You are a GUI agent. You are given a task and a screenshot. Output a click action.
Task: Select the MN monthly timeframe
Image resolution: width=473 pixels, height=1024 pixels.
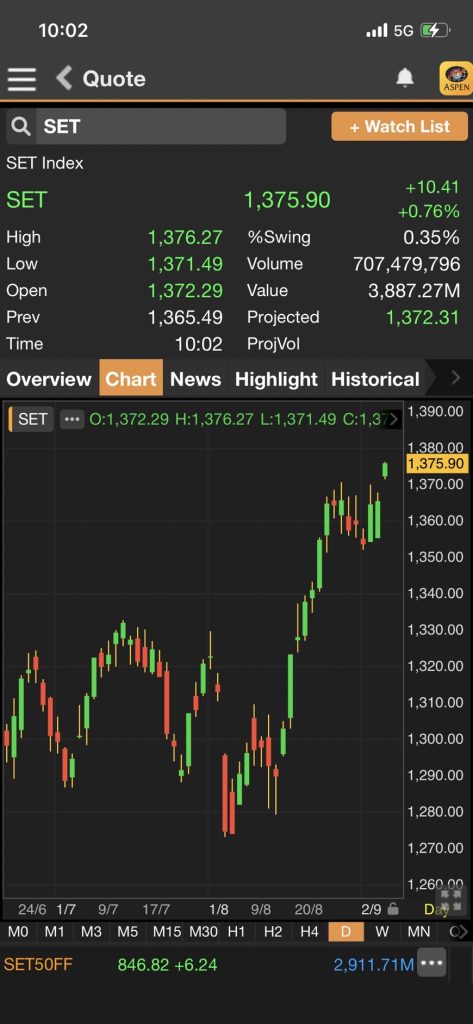pyautogui.click(x=419, y=932)
